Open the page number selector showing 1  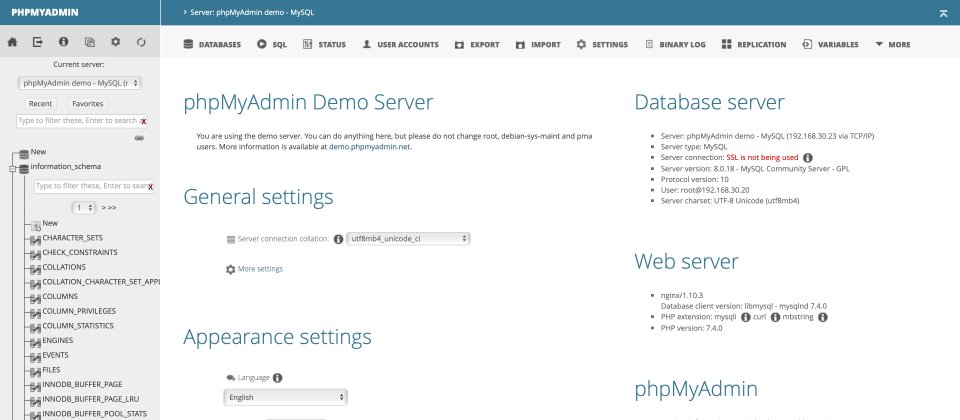coord(84,208)
